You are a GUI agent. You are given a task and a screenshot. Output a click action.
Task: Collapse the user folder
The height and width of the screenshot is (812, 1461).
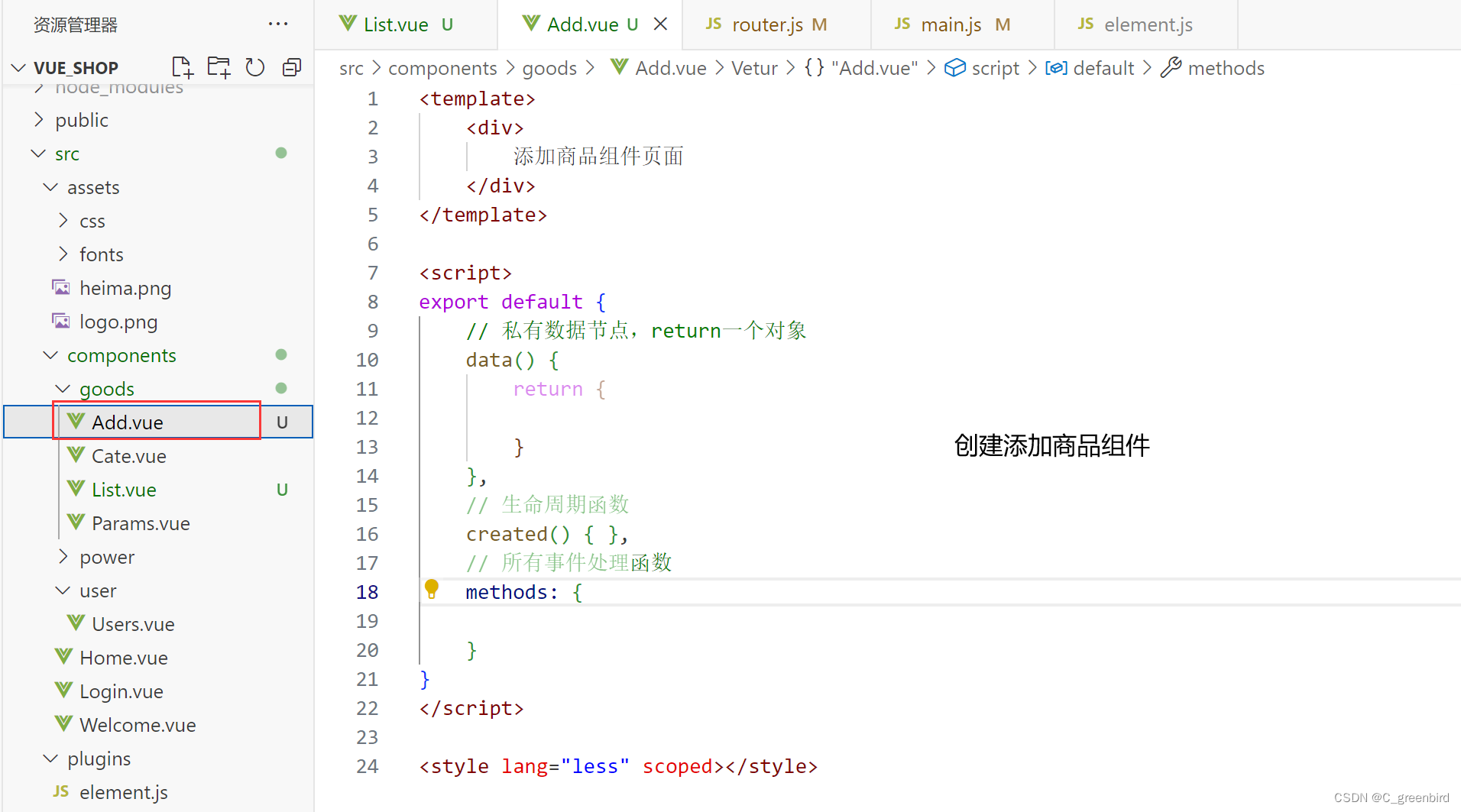tap(63, 590)
